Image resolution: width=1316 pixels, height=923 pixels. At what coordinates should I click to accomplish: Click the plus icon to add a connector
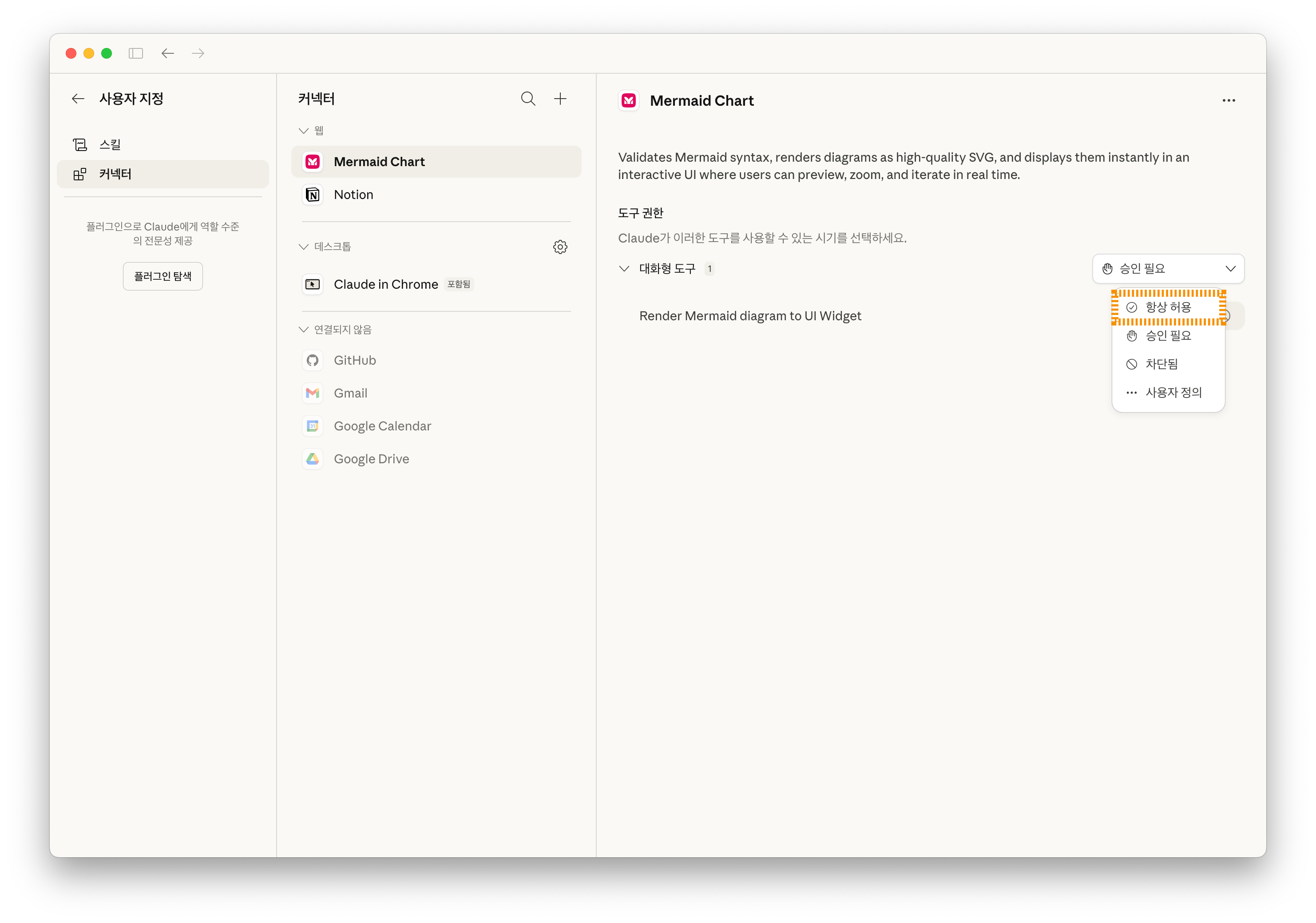click(x=560, y=99)
